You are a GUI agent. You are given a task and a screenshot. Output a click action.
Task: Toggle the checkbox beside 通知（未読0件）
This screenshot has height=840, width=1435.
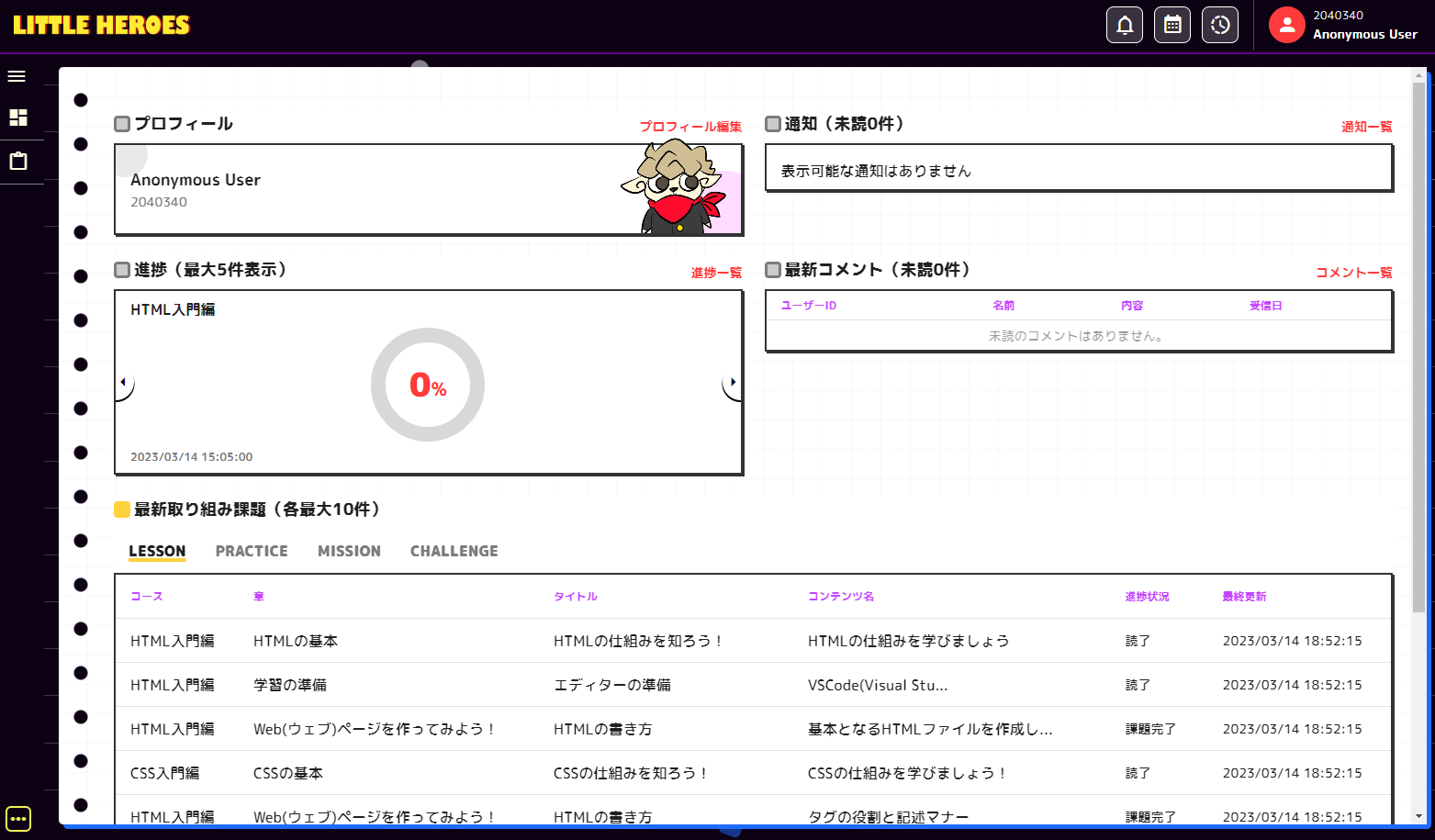(772, 123)
